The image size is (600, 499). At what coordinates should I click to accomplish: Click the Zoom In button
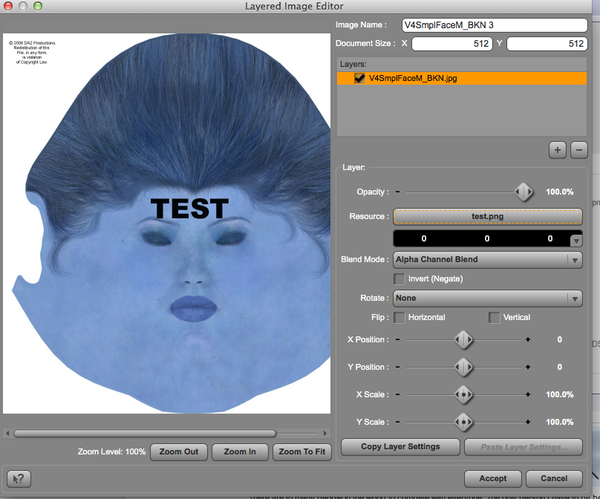tap(240, 452)
